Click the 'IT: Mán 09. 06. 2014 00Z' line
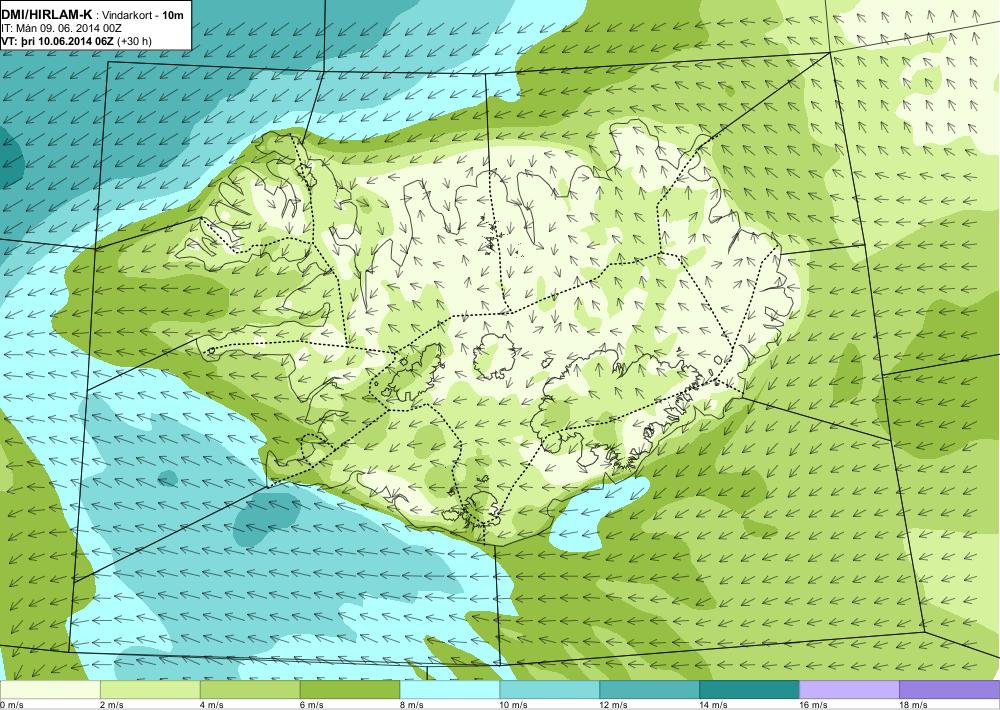This screenshot has height=710, width=1000. (x=61, y=29)
